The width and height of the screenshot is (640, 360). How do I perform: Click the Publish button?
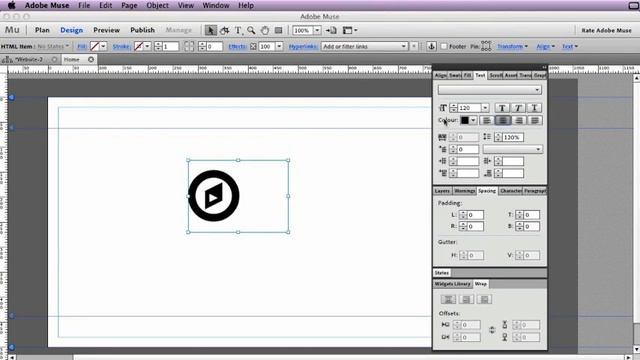tap(142, 30)
